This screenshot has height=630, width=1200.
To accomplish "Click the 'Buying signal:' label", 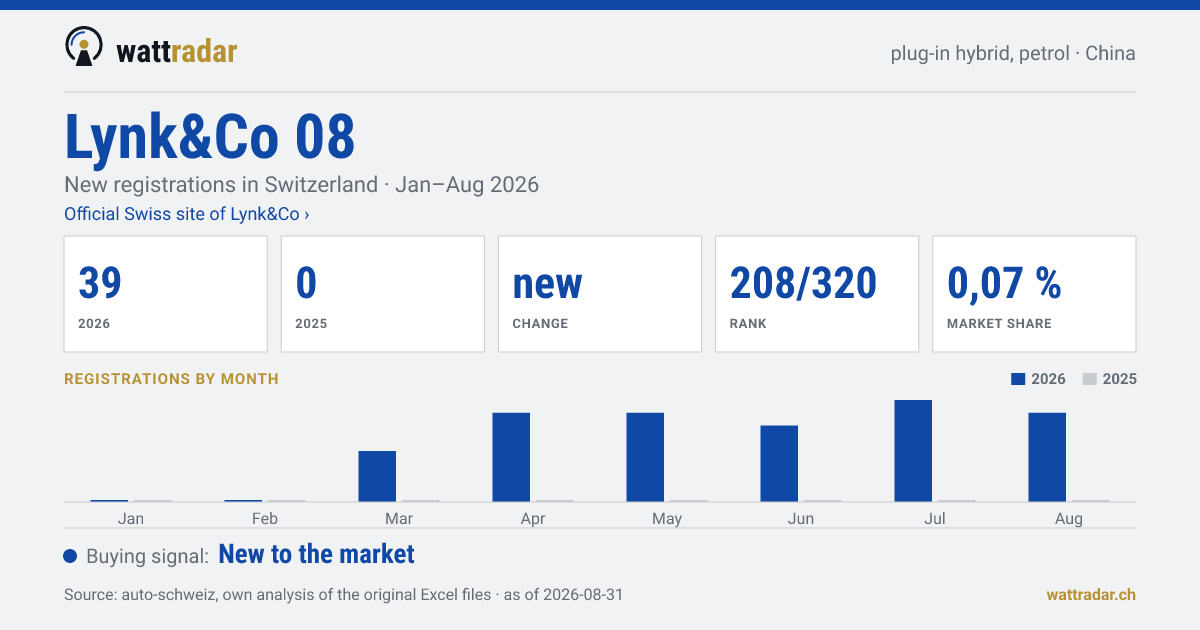I will 147,556.
